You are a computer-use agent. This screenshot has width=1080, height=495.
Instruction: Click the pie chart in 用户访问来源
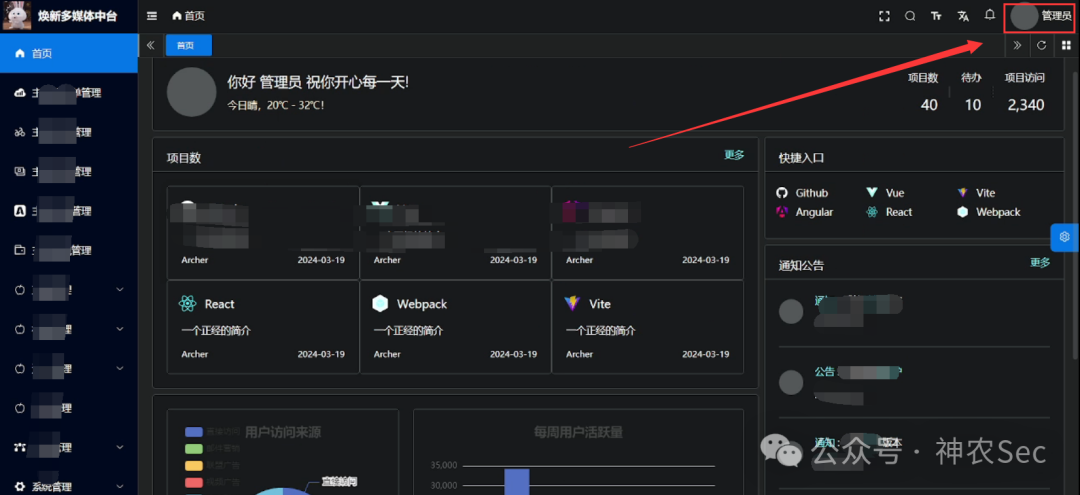click(x=282, y=491)
